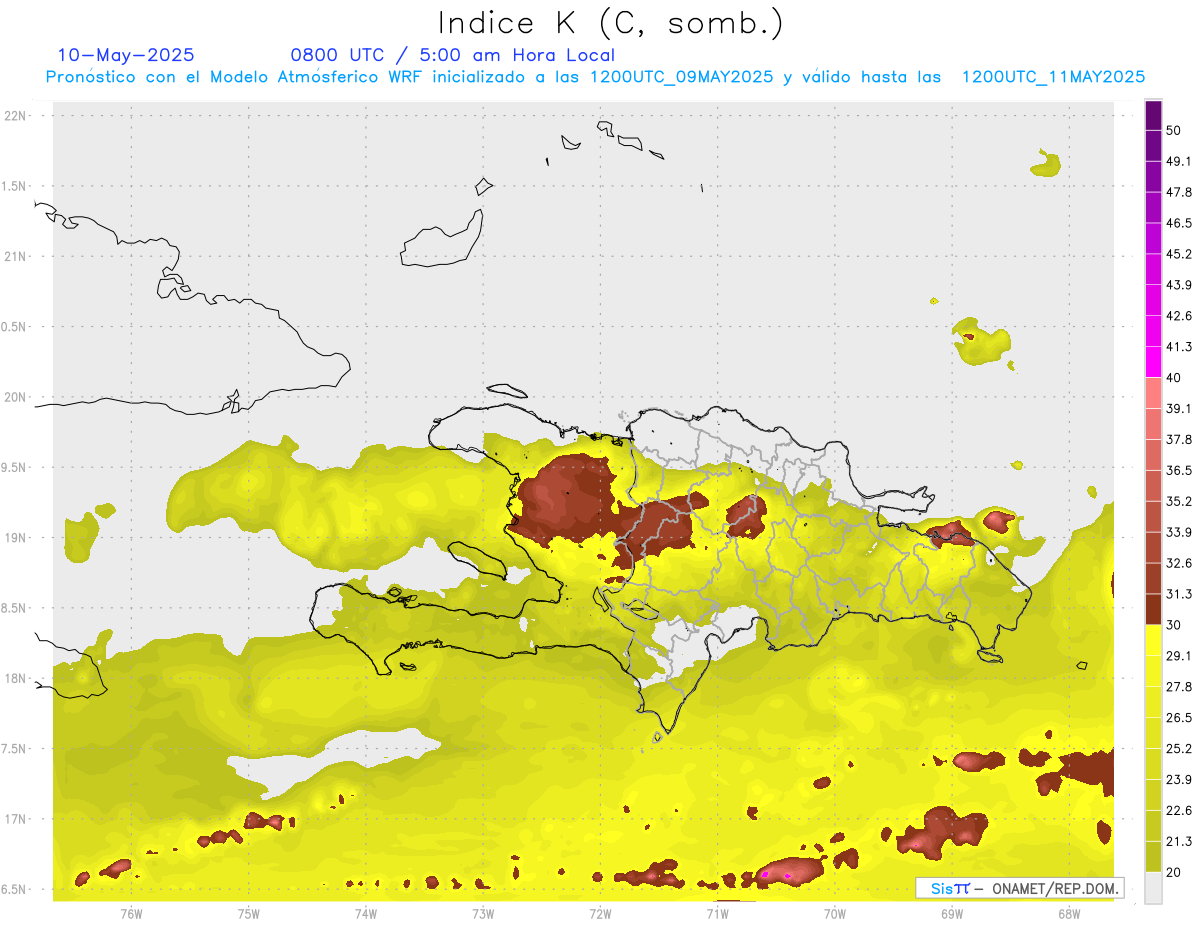1200x927 pixels.
Task: Click the '32.6' color scale value
Action: (x=1179, y=563)
